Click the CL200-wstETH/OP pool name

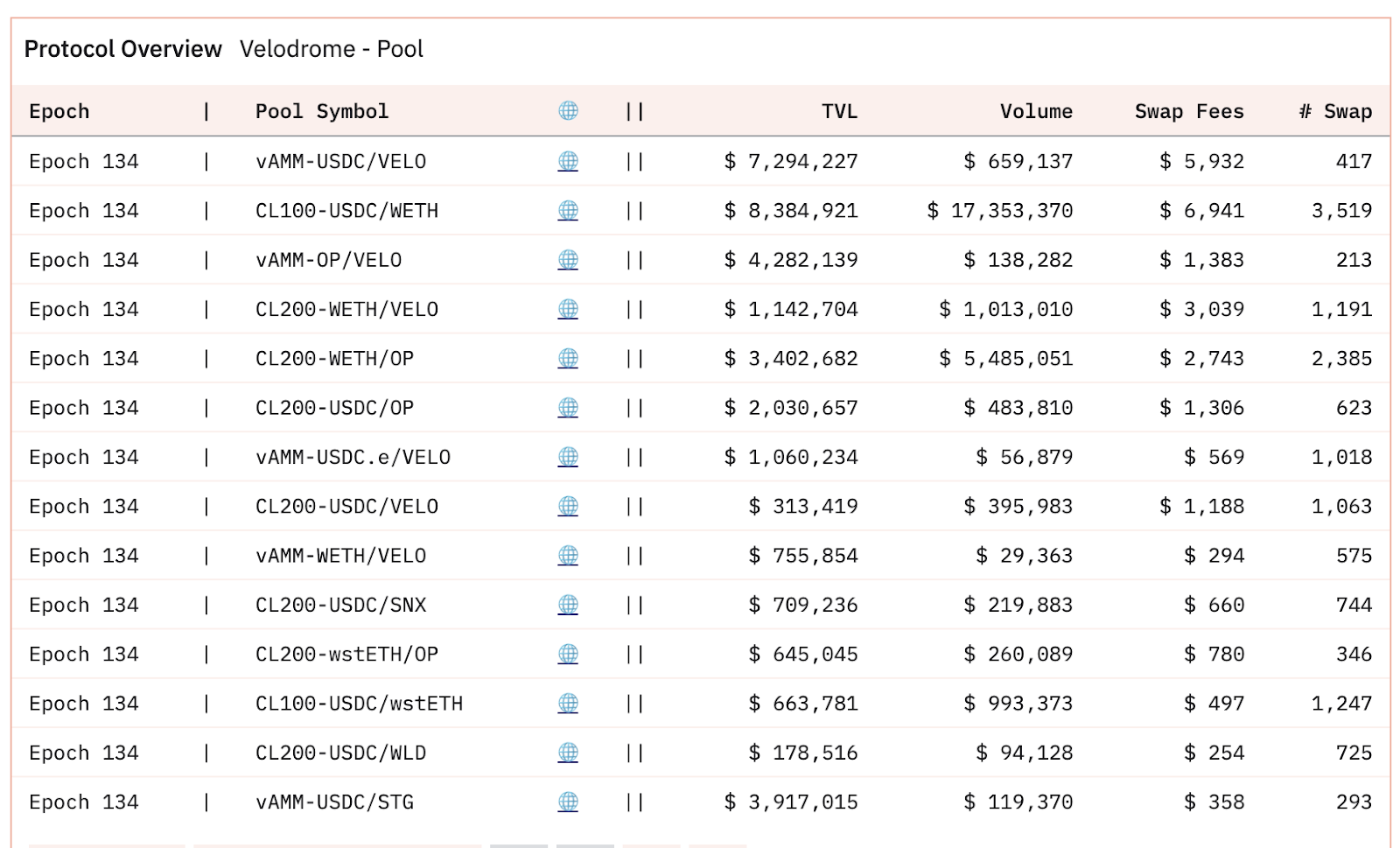(346, 654)
